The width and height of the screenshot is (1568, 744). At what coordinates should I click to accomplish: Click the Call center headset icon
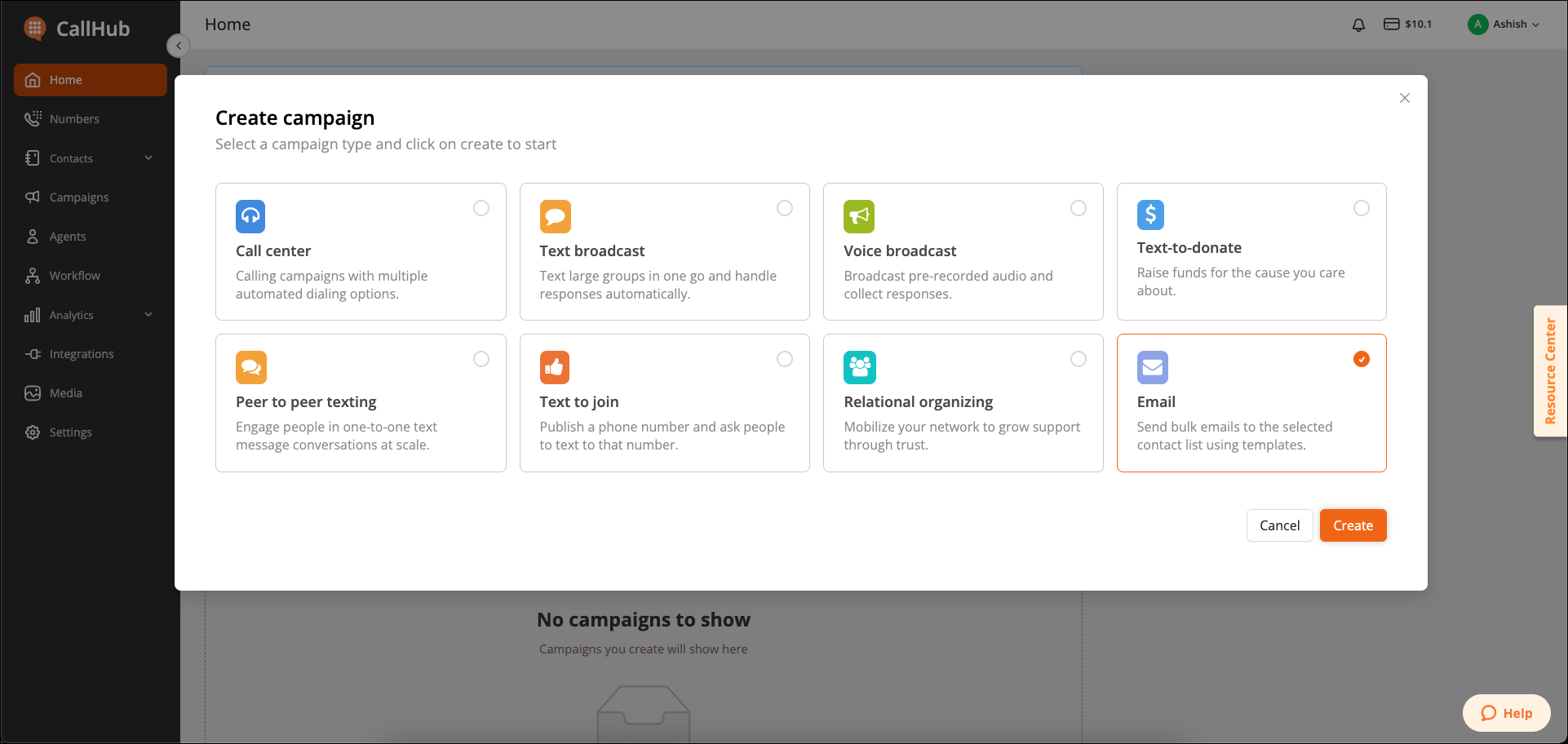[250, 216]
